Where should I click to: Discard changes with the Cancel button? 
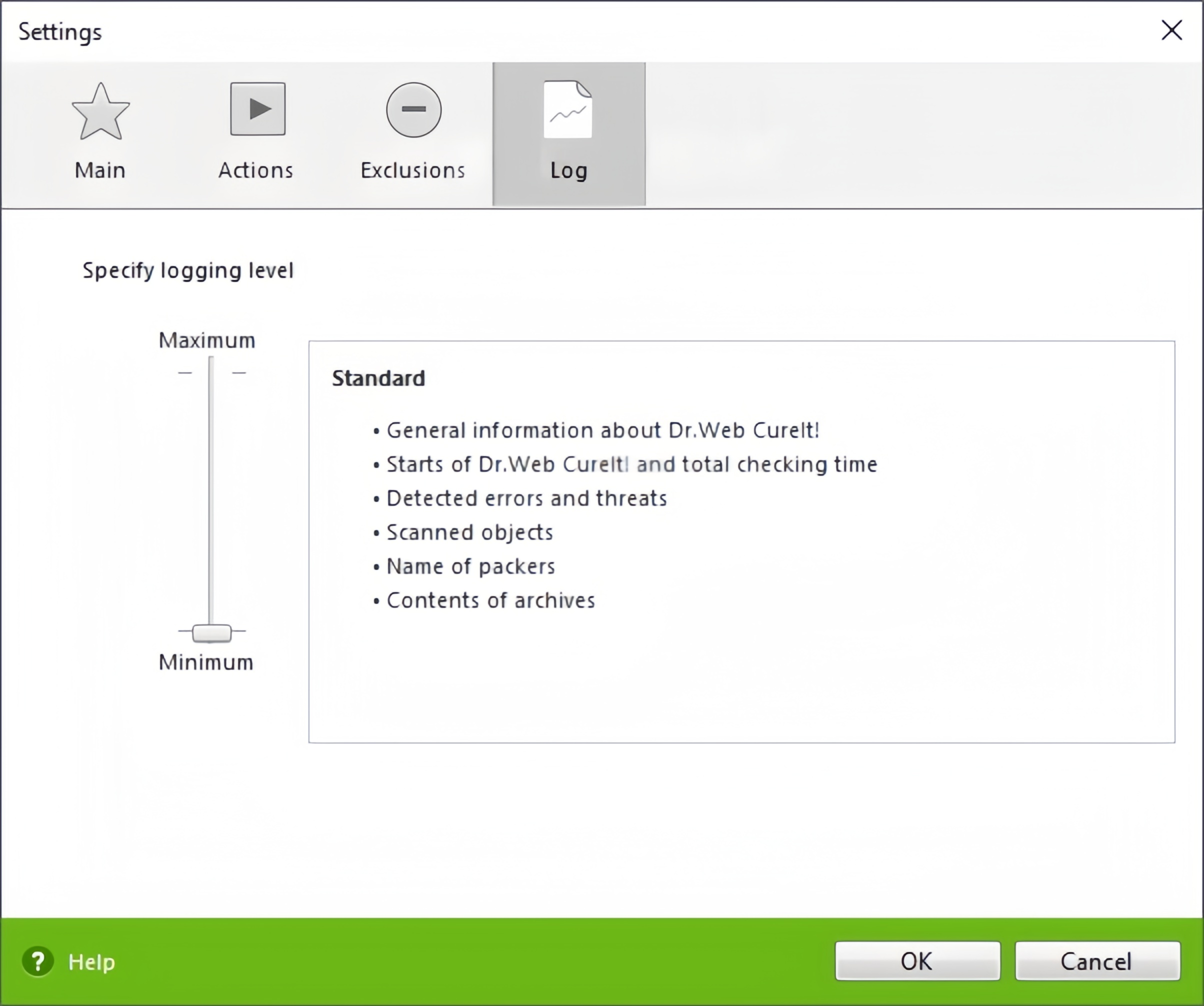point(1097,961)
